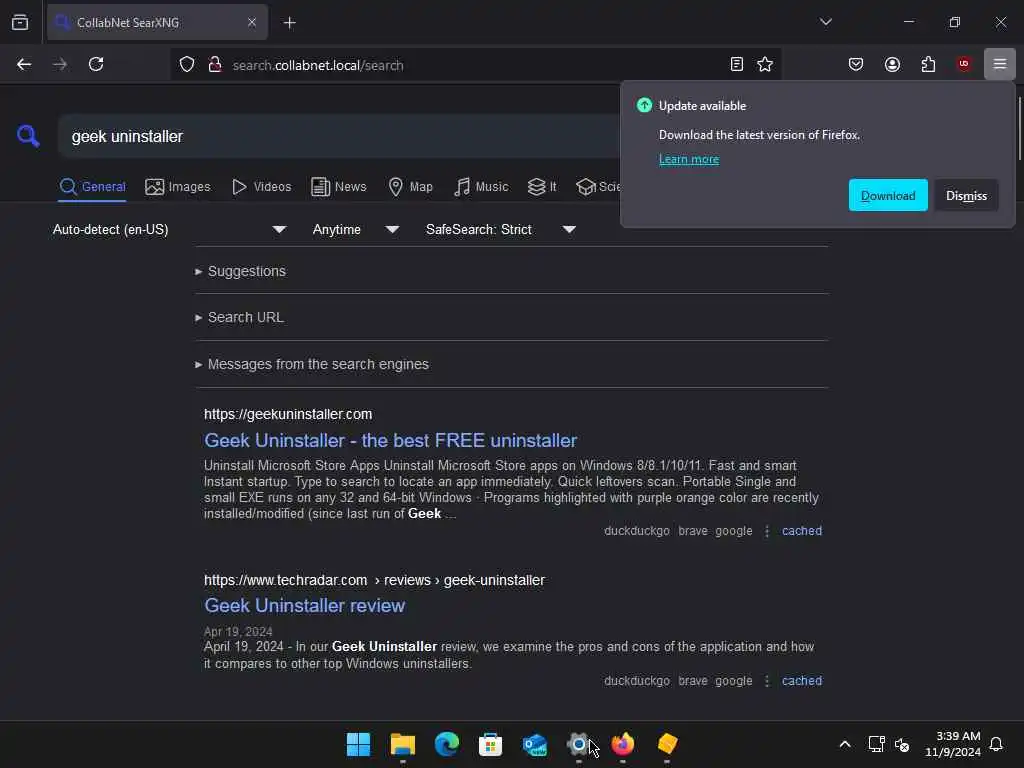
Task: Click the geek uninstaller search field
Action: (x=340, y=136)
